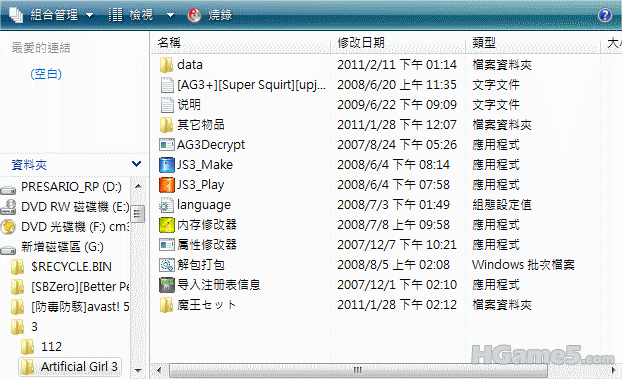Click the JS3_Make application icon
The height and width of the screenshot is (379, 622).
click(x=167, y=165)
